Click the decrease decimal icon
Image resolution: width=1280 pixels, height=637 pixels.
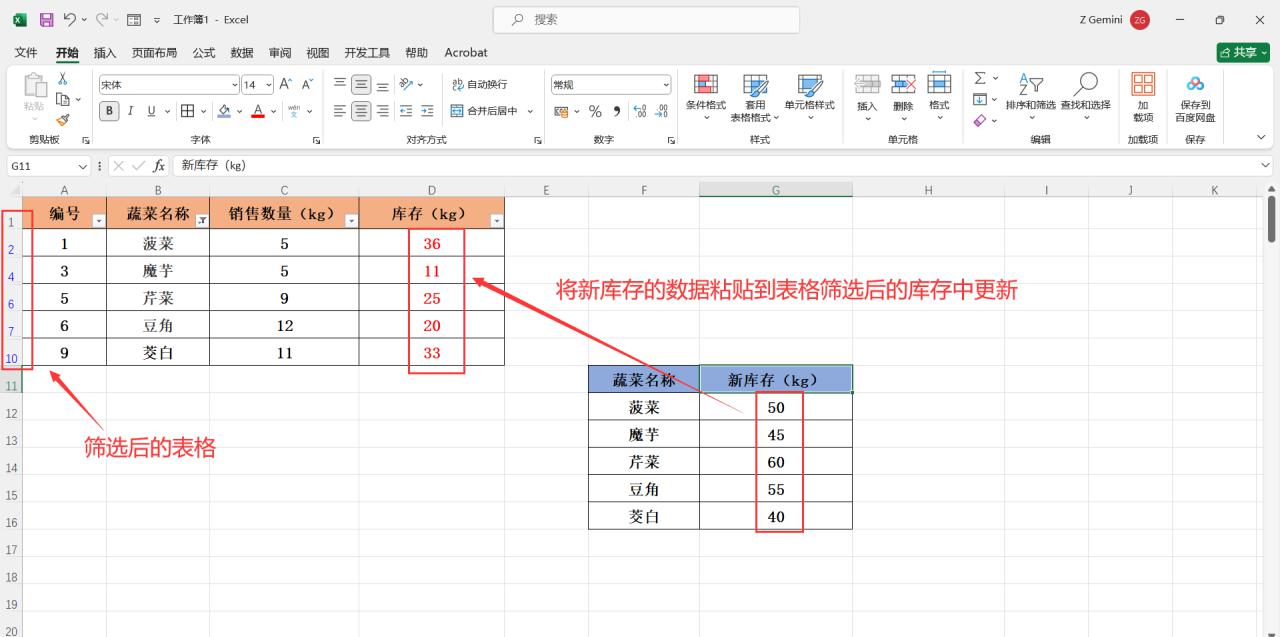pos(661,111)
